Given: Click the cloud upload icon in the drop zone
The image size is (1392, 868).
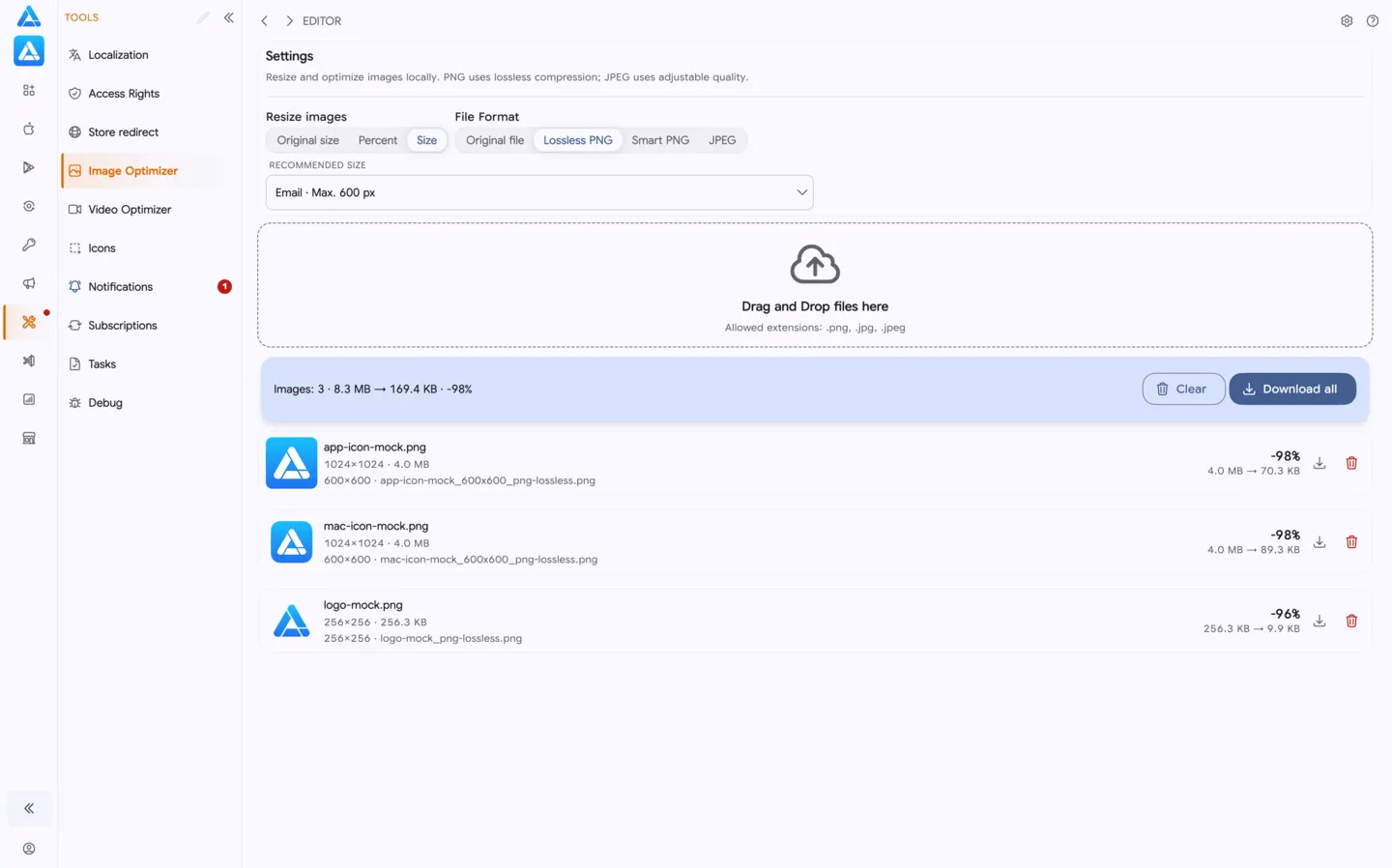Looking at the screenshot, I should 815,264.
